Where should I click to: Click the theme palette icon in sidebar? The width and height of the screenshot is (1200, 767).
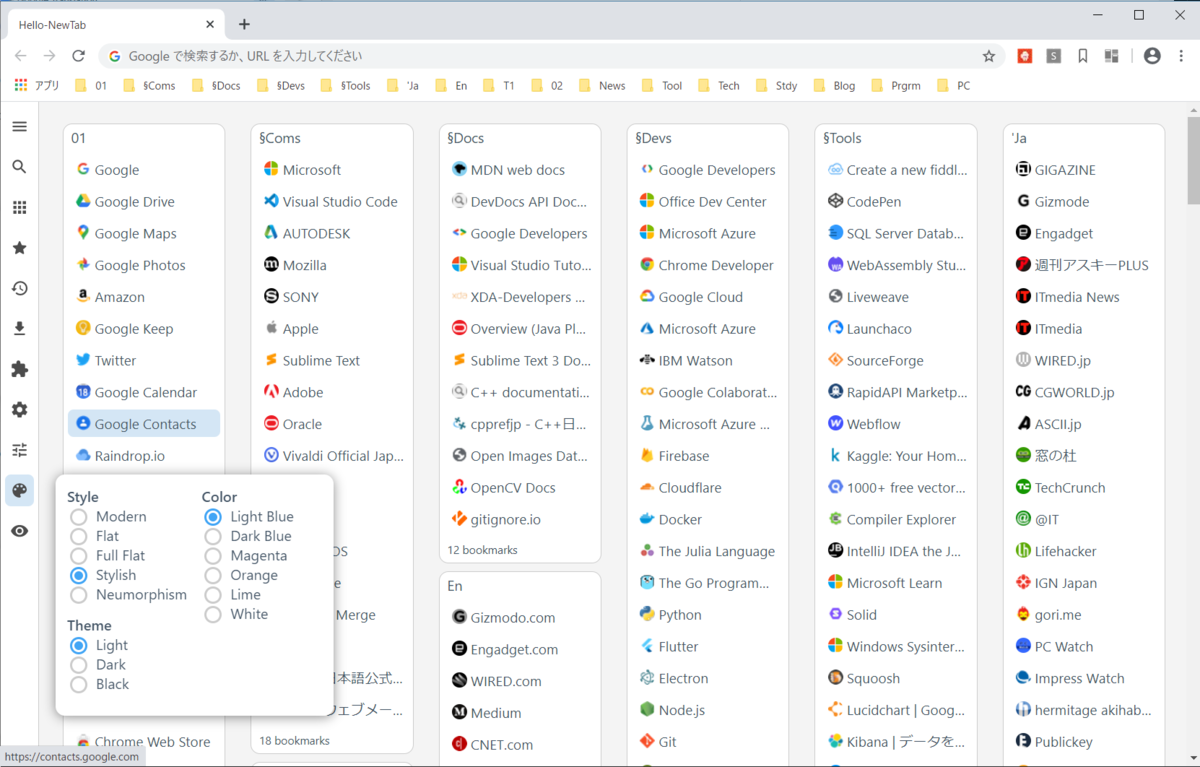coord(19,491)
